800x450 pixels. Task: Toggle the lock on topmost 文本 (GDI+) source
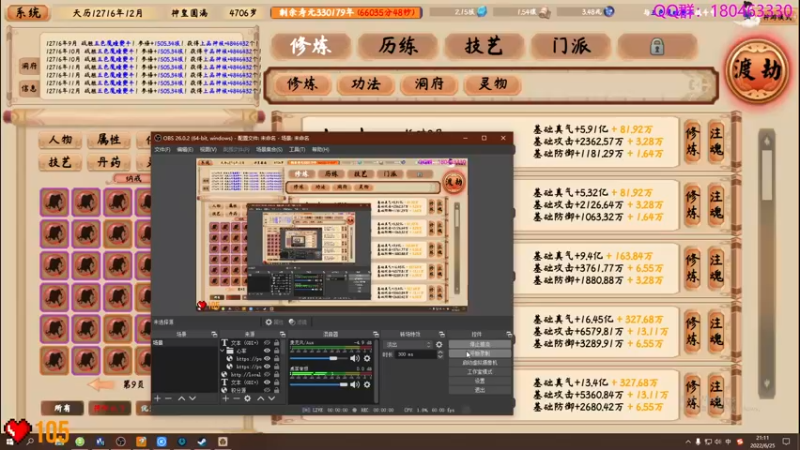277,343
